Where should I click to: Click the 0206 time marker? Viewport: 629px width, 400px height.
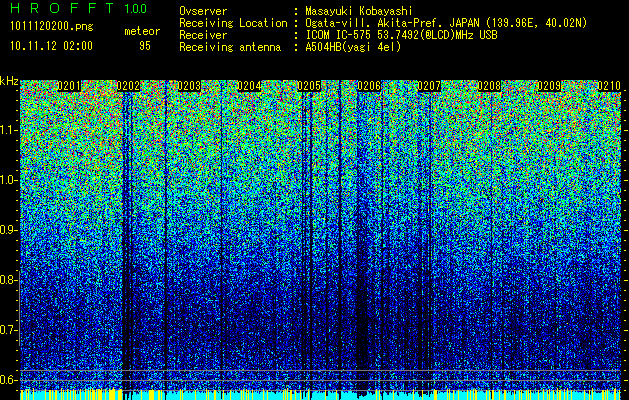coord(369,86)
